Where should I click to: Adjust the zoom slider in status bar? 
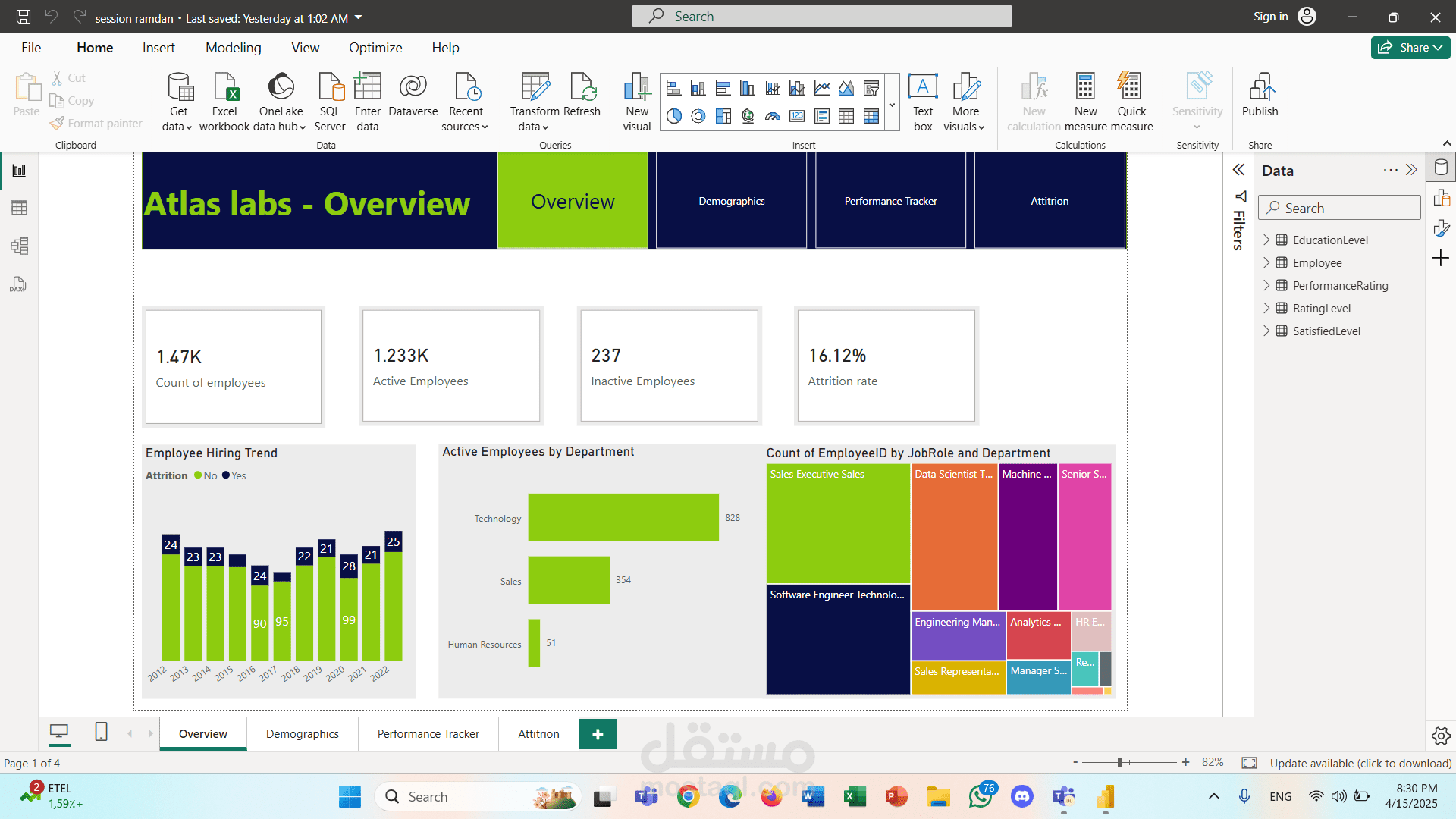(1120, 762)
